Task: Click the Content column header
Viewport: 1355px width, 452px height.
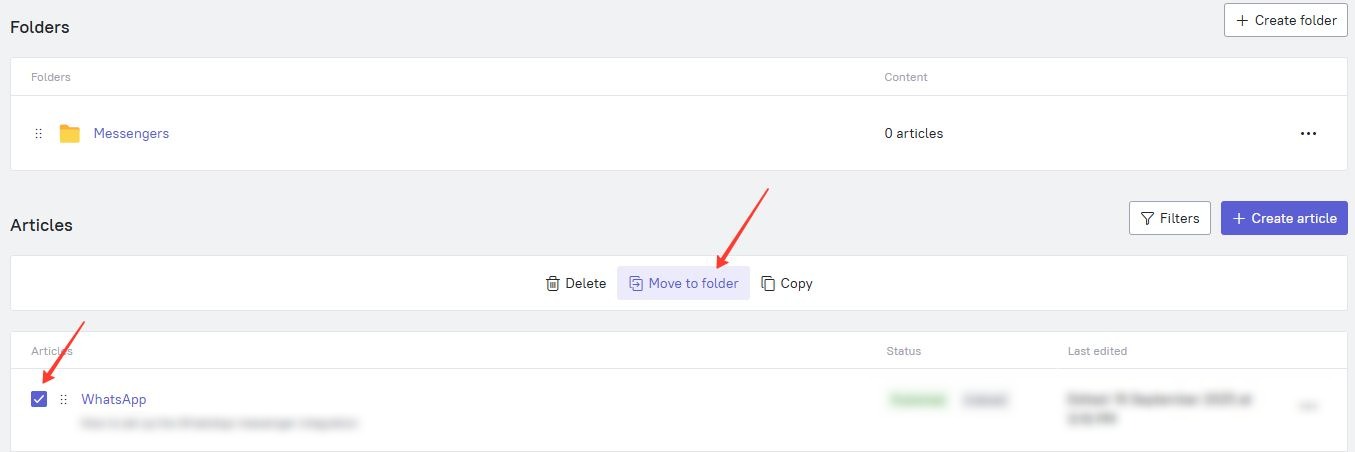Action: click(x=906, y=77)
